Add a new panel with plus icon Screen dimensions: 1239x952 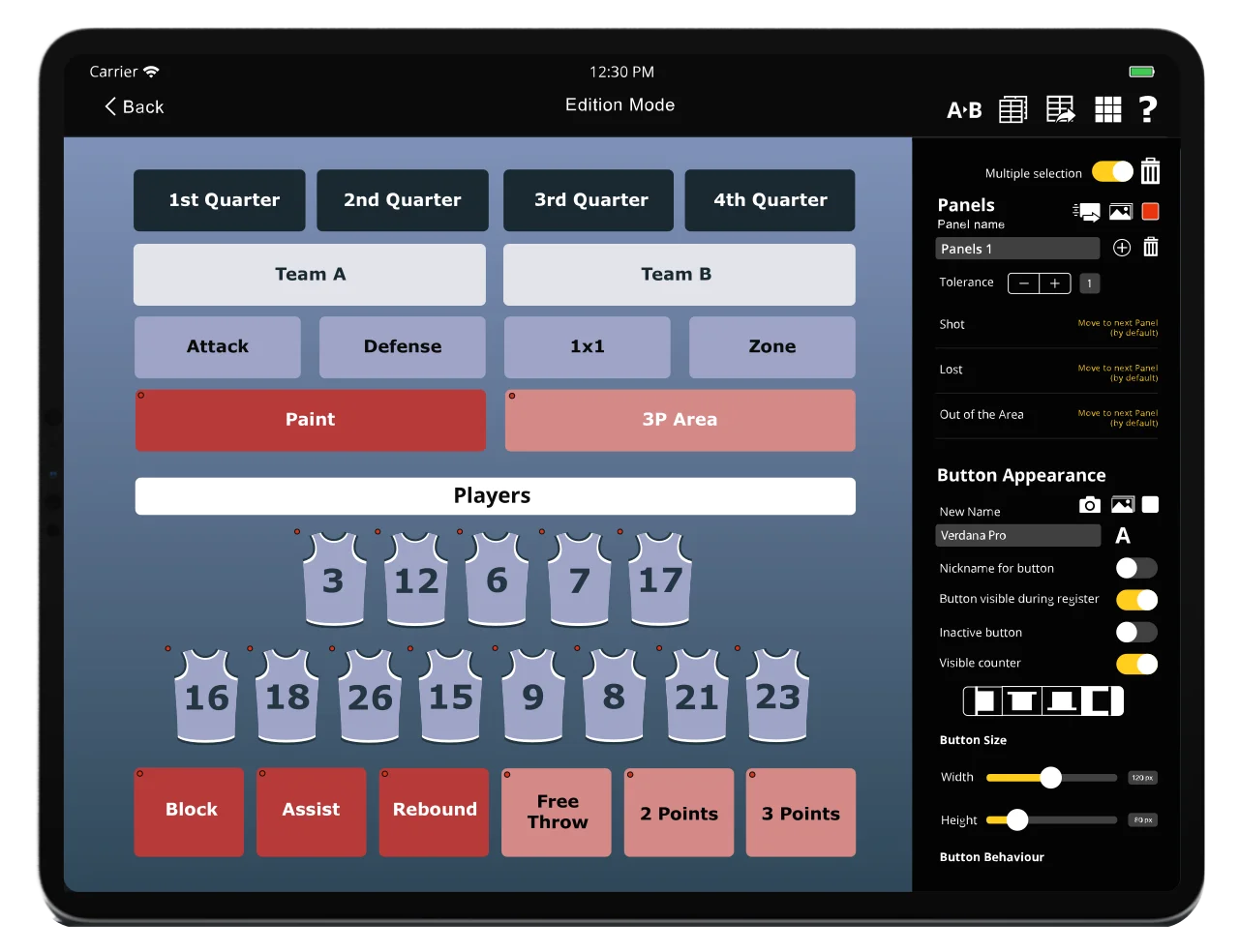click(x=1122, y=248)
